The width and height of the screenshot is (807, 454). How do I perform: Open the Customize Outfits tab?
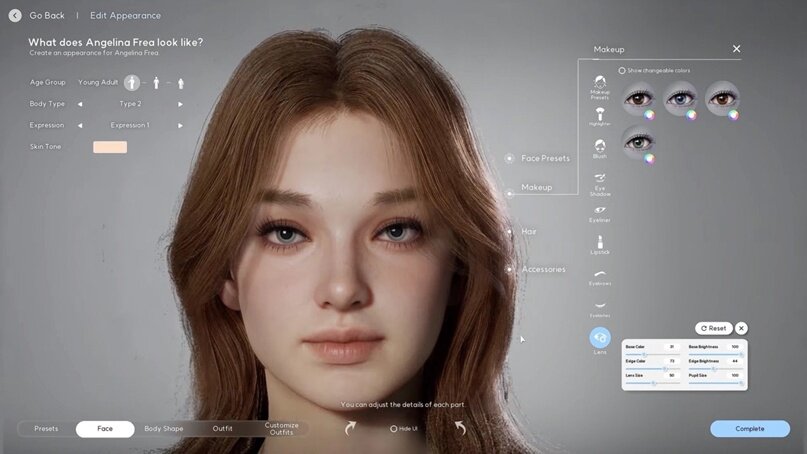pos(282,428)
